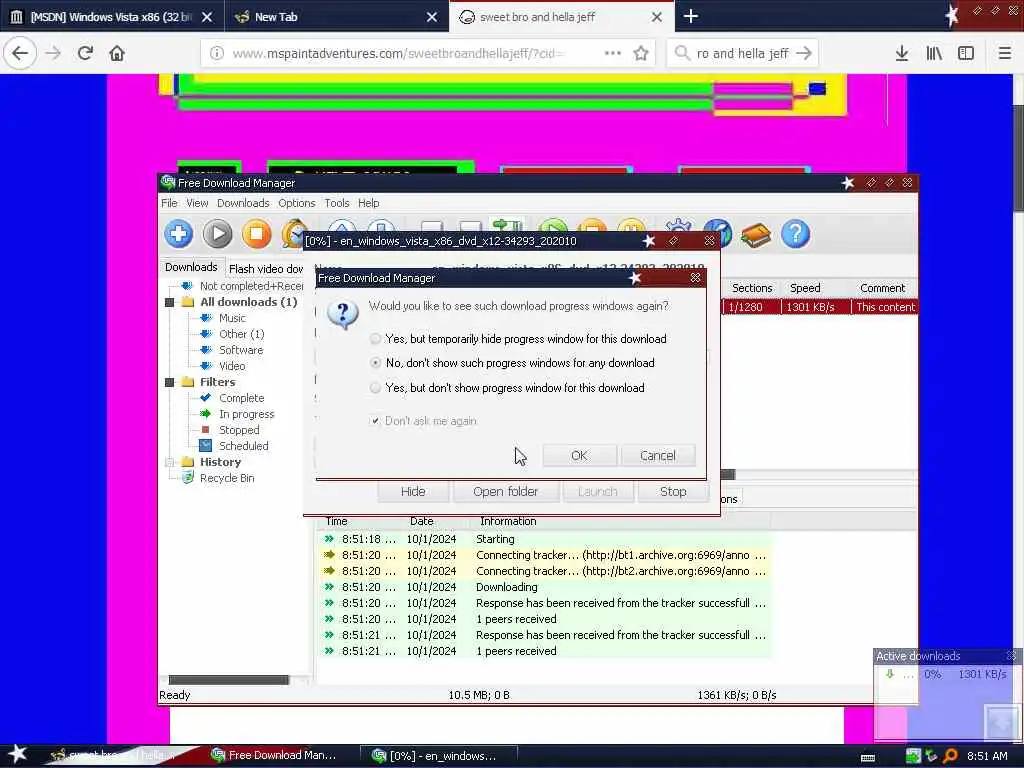
Task: Click the Scheduled filter icon in tree
Action: click(x=205, y=445)
